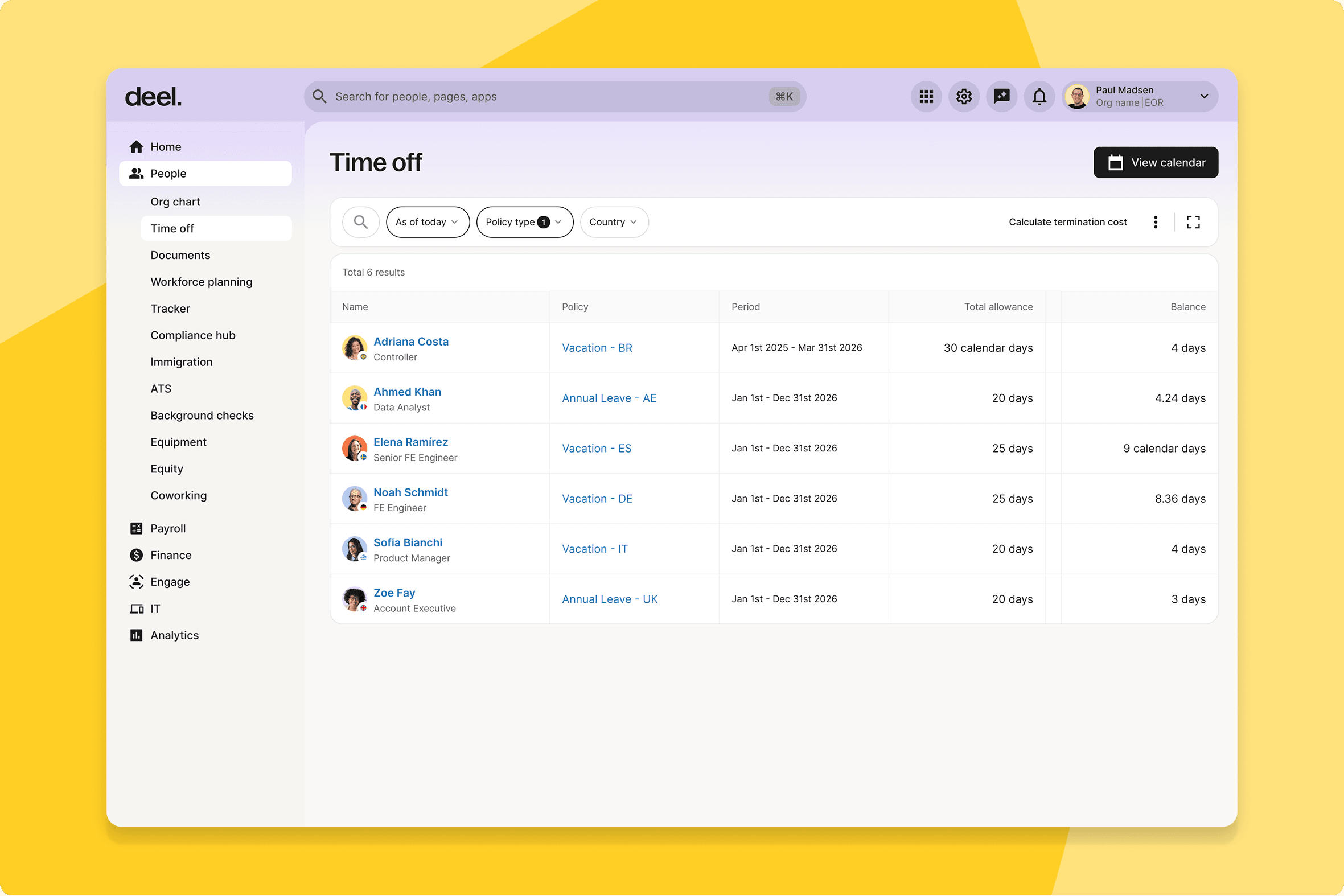Image resolution: width=1344 pixels, height=896 pixels.
Task: Click Noah Schmidt's avatar thumbnail
Action: [354, 499]
